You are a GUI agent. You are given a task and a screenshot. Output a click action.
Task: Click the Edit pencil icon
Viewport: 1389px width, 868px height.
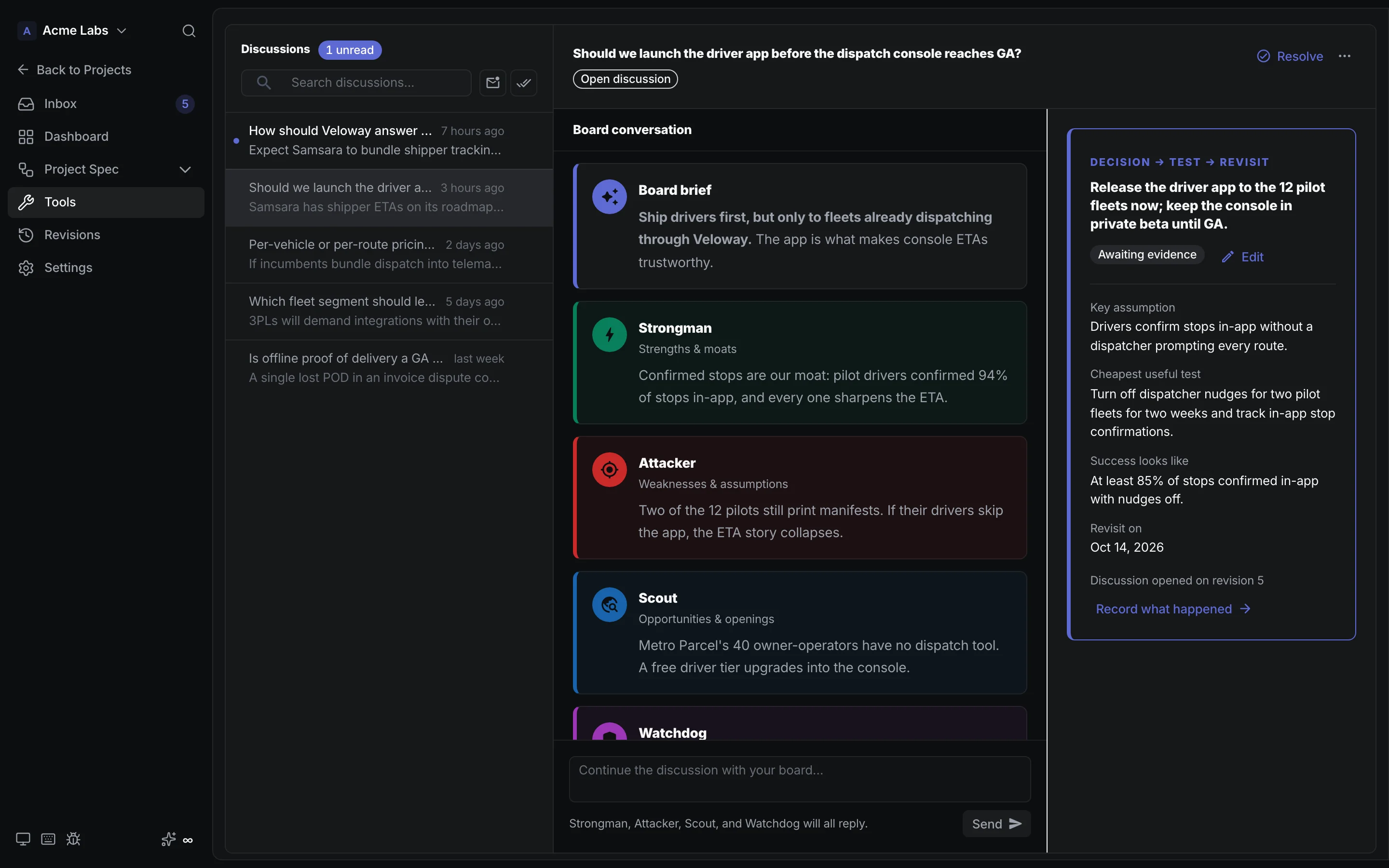tap(1228, 257)
